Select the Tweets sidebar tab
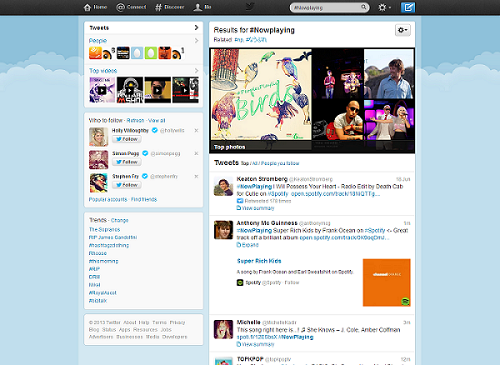Viewport: 500px width, 365px height. pos(143,28)
